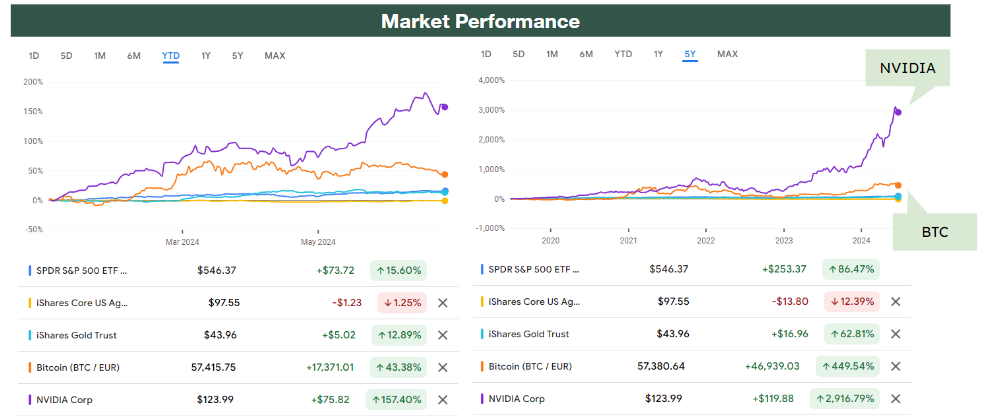This screenshot has height=420, width=990.
Task: Click purple NVIDIA endpoint on right chart
Action: [898, 112]
